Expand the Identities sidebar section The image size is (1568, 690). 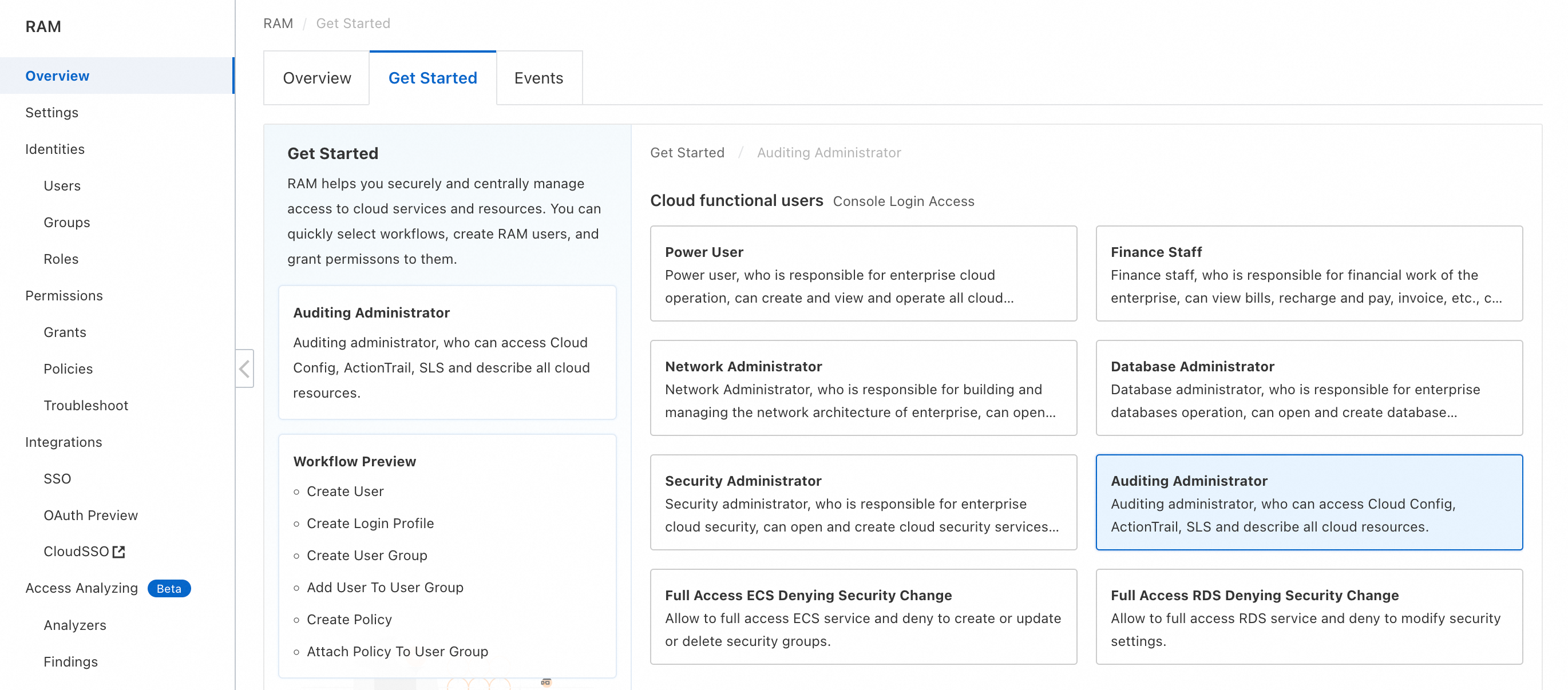55,149
